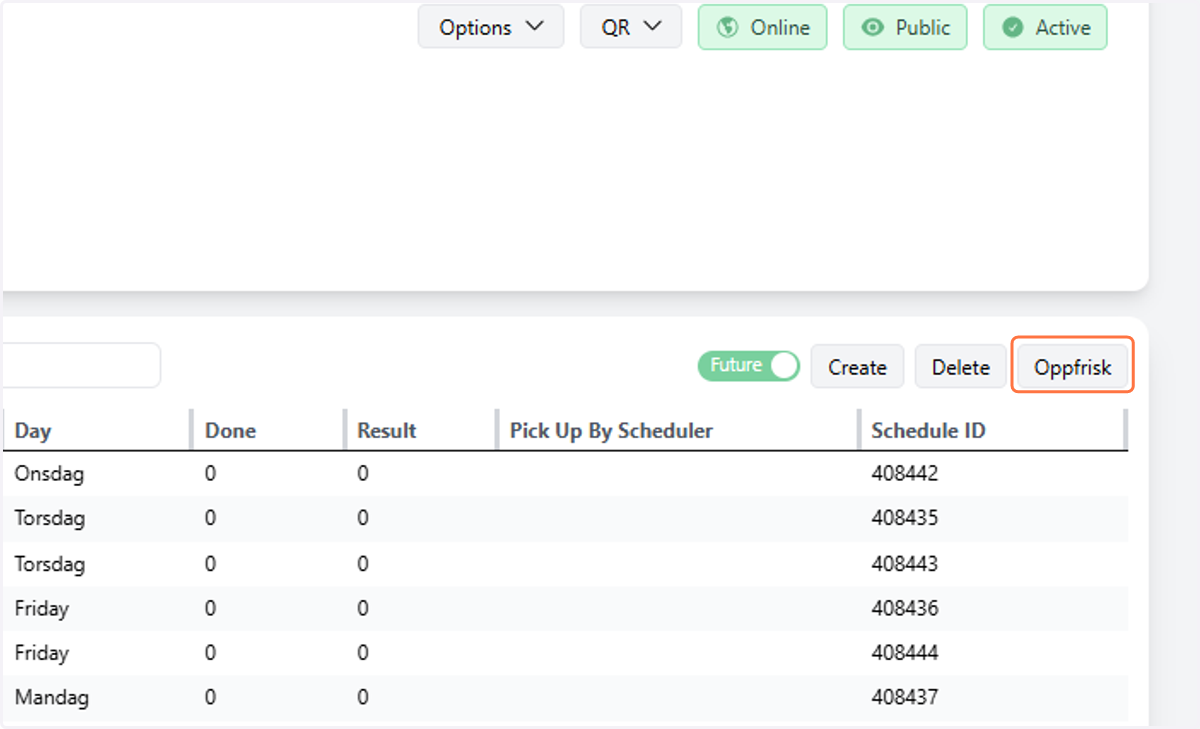This screenshot has height=729, width=1200.
Task: Focus the search input field
Action: 80,365
